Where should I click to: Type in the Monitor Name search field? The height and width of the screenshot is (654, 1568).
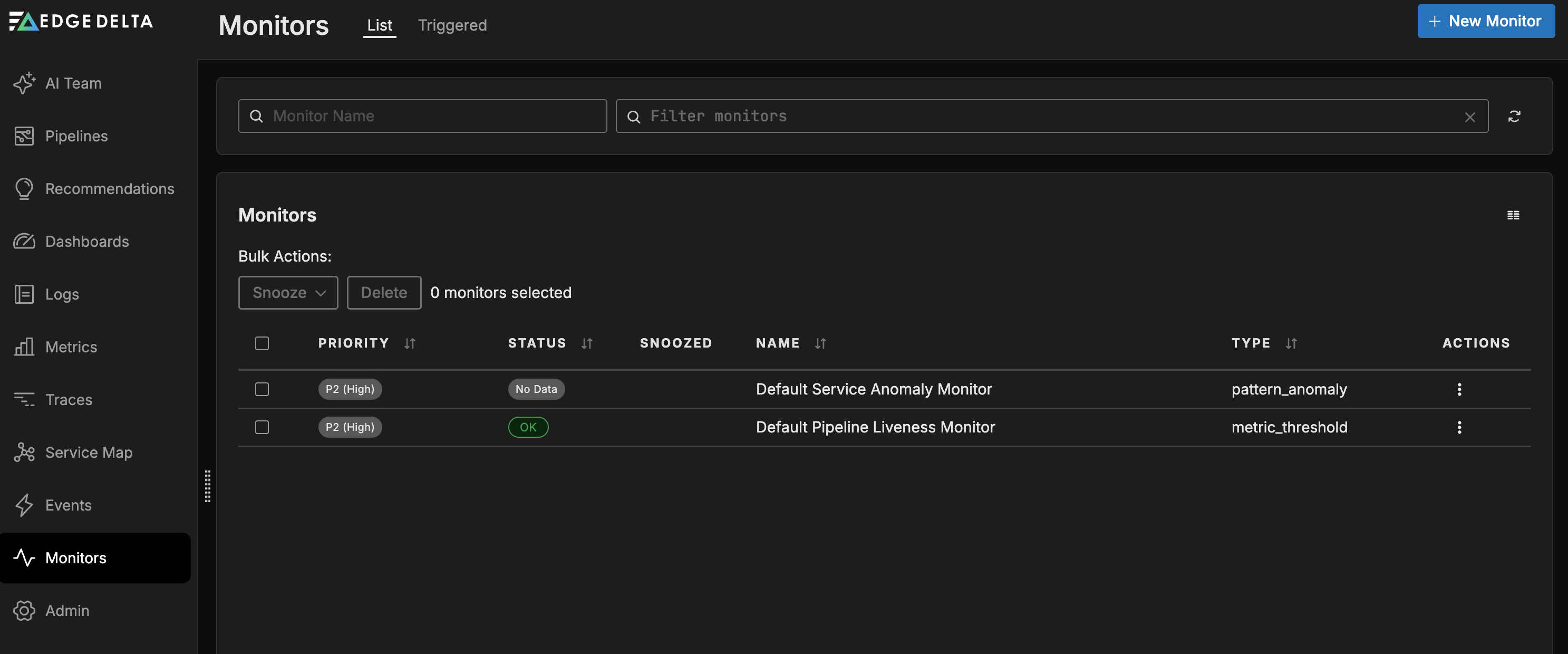(422, 116)
